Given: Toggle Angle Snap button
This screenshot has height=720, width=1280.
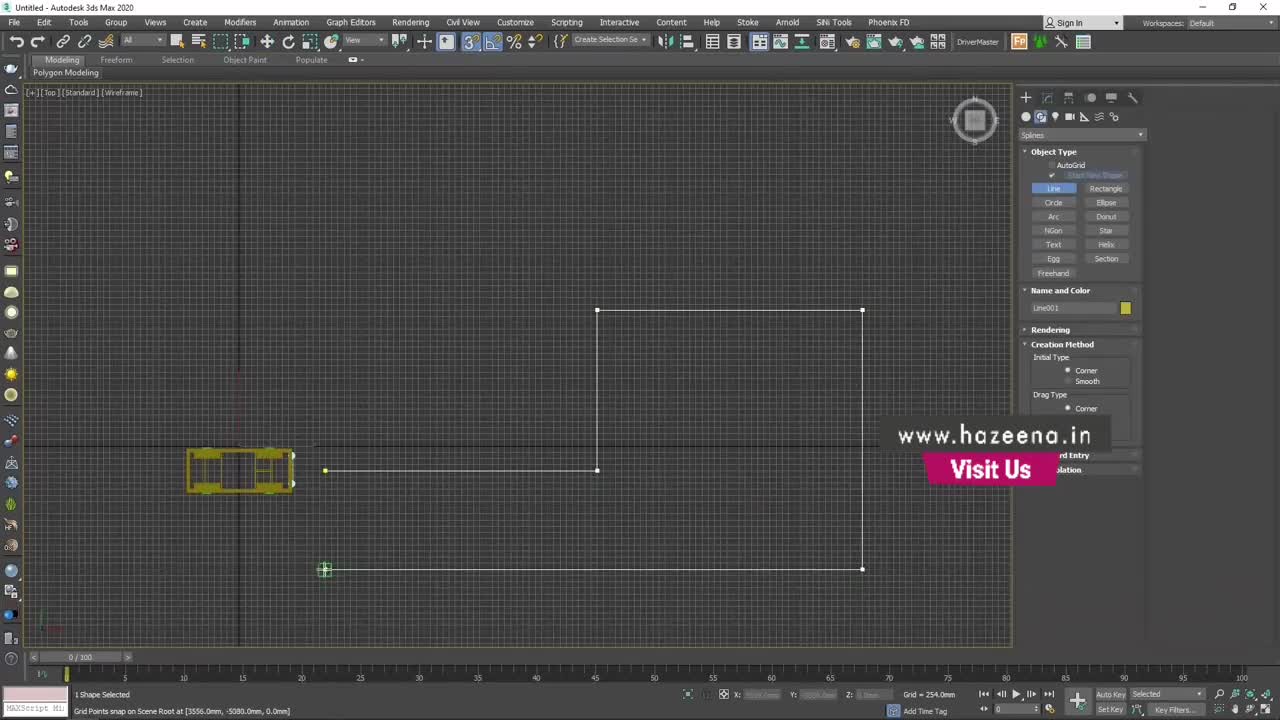Looking at the screenshot, I should tap(492, 41).
